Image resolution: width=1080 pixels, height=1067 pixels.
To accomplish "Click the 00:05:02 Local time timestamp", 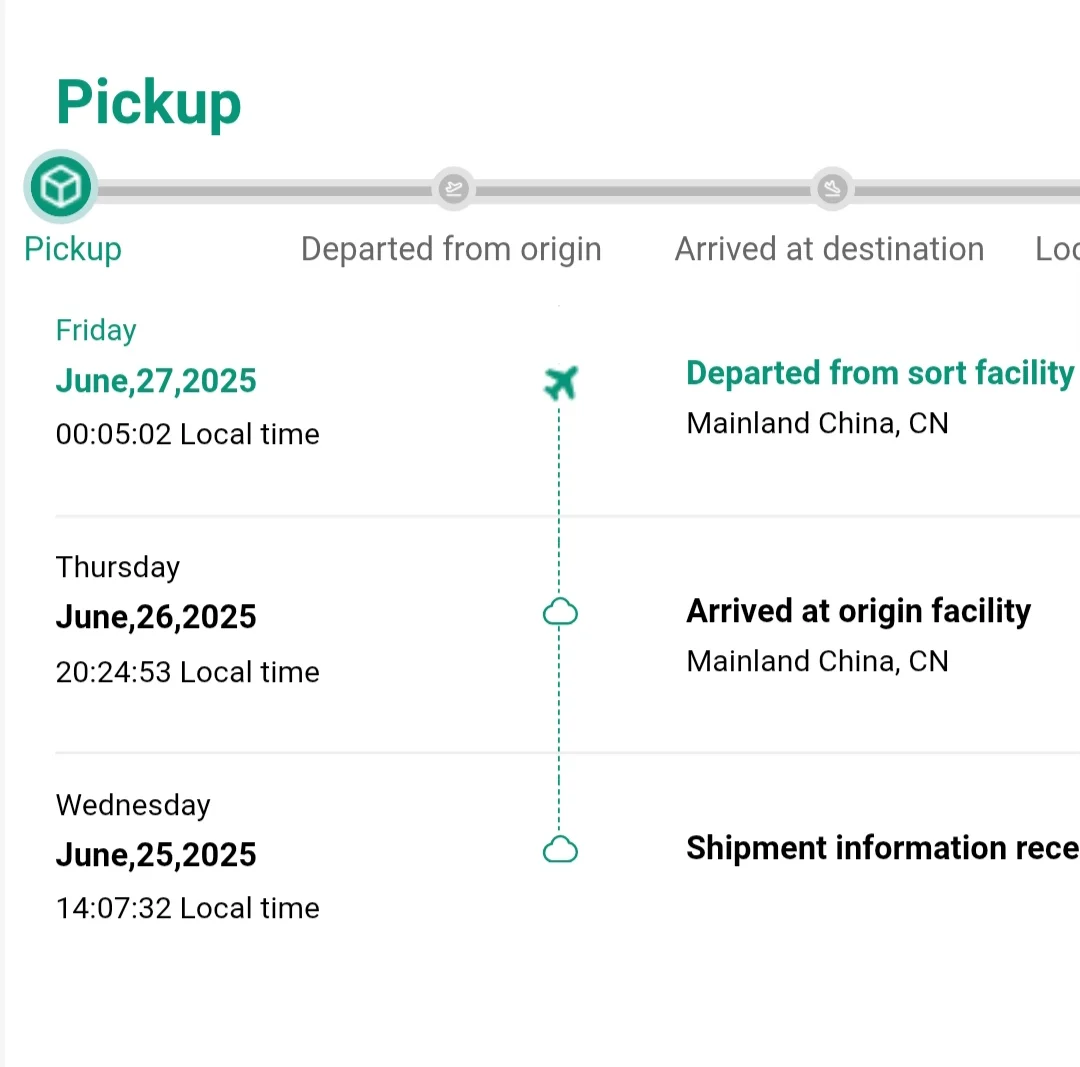I will tap(188, 434).
